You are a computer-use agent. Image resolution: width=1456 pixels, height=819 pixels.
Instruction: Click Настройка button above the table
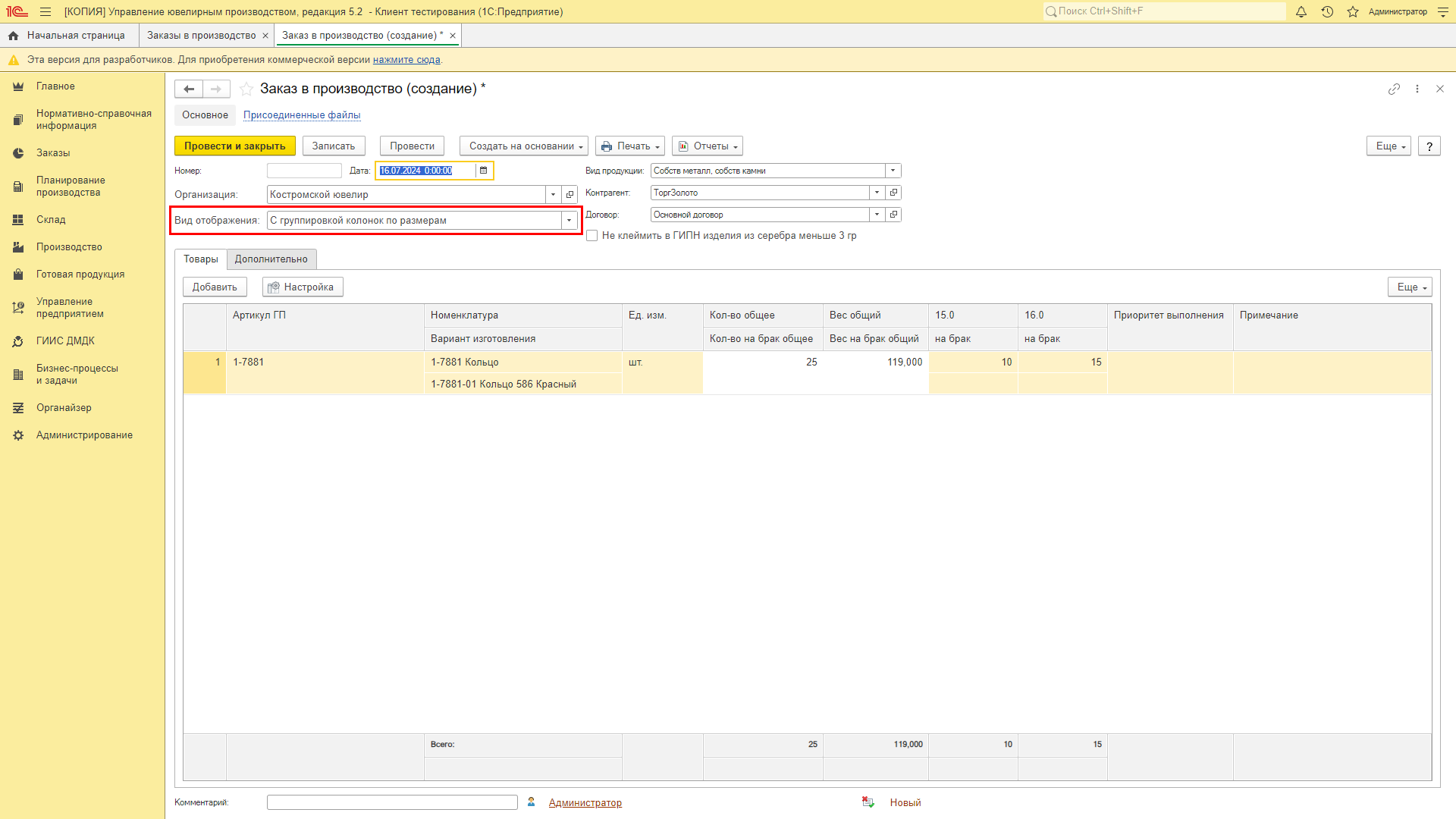tap(303, 287)
